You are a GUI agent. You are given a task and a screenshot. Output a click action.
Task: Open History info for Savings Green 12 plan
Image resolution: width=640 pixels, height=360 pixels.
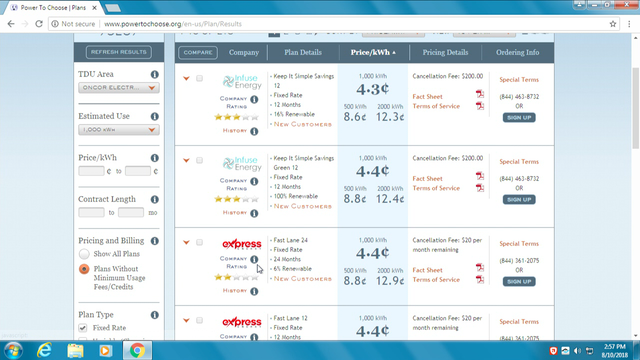(254, 213)
